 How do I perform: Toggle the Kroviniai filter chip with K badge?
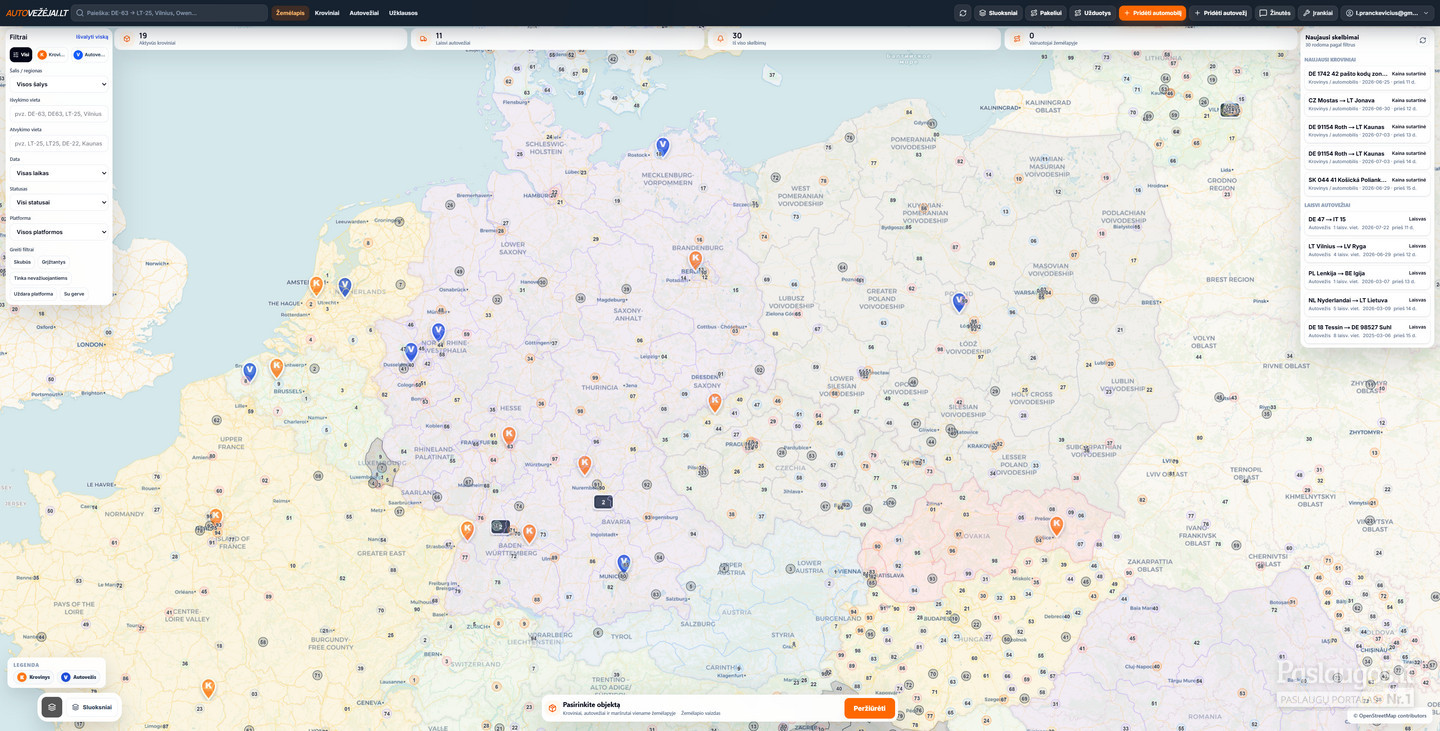(50, 55)
